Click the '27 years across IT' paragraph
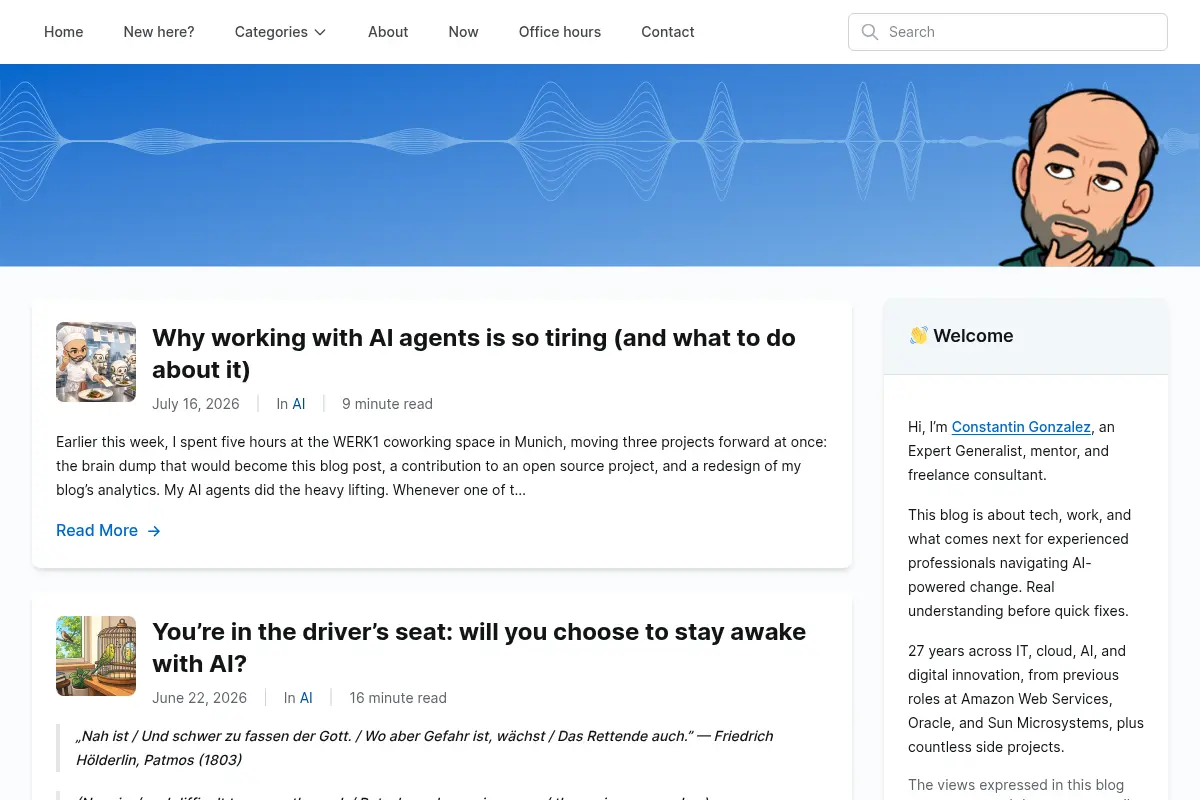Screen dimensions: 1200x800 (1026, 699)
